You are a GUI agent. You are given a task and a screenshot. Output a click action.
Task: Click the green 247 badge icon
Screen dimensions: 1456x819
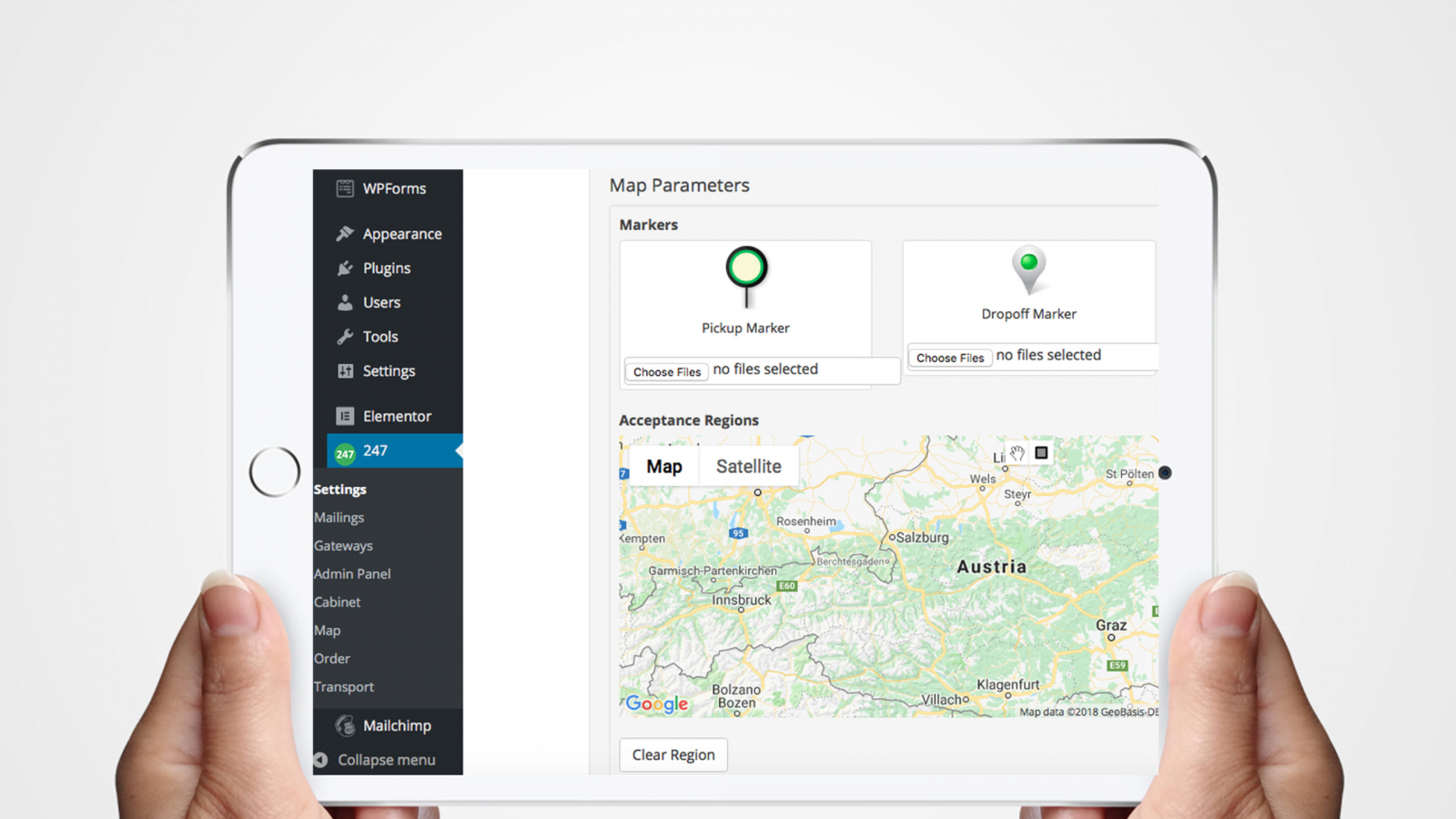pos(345,453)
